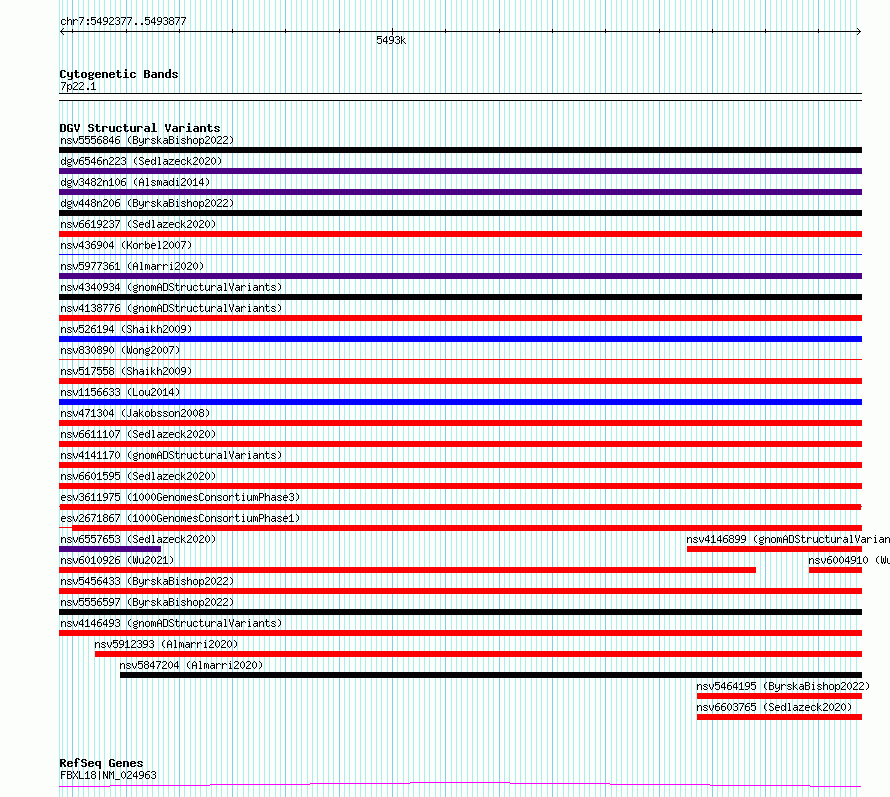Click nsv5464195 (ByrskaBishop2022) label
Image resolution: width=890 pixels, height=797 pixels.
click(783, 686)
